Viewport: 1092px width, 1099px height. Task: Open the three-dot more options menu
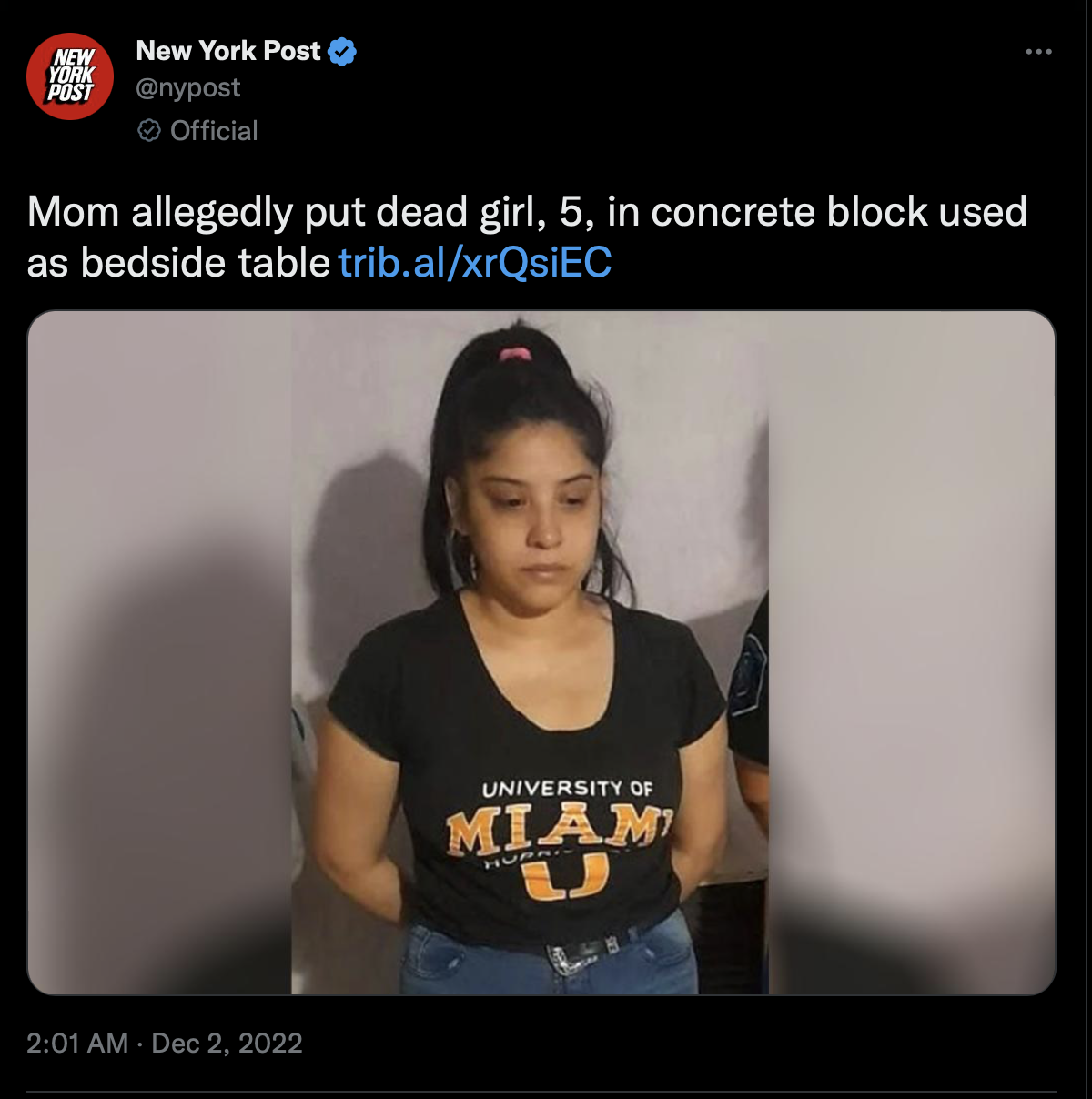coord(1038,52)
